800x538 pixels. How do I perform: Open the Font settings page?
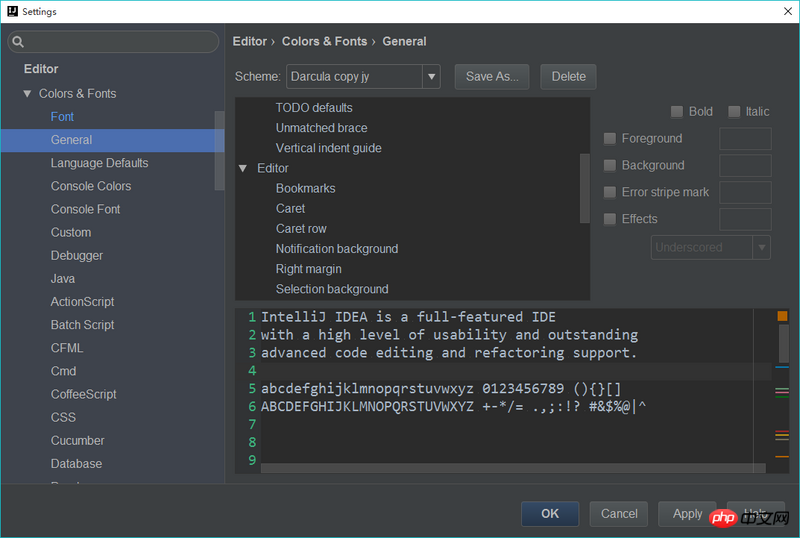point(62,117)
